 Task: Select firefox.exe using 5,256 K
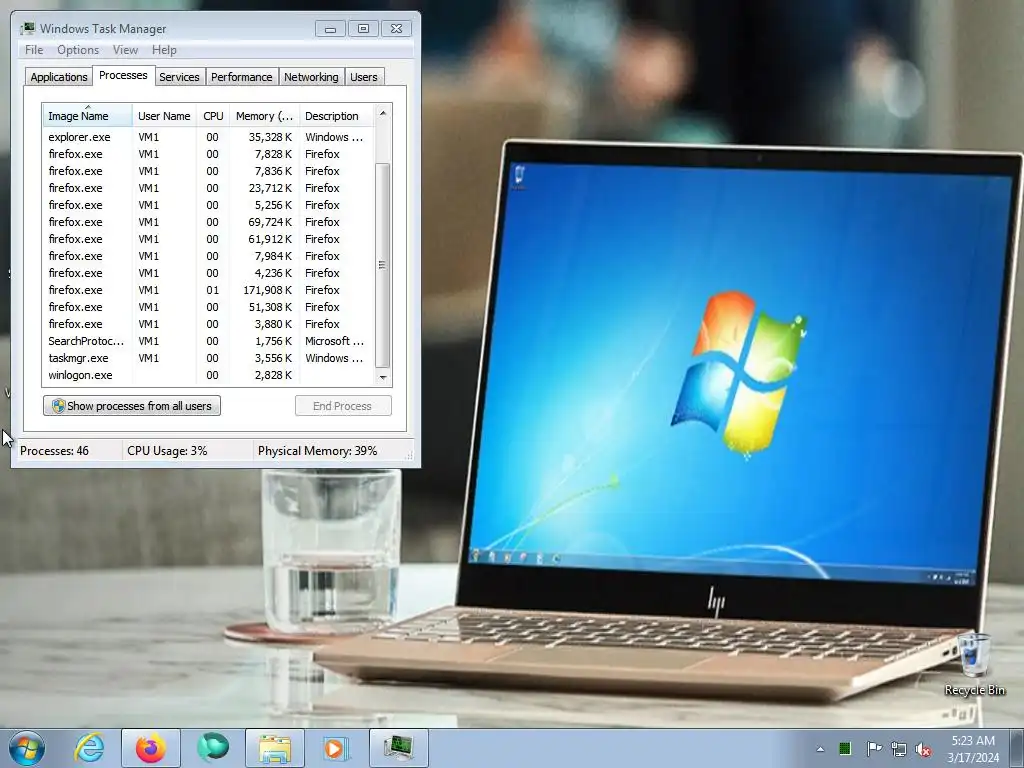(208, 205)
